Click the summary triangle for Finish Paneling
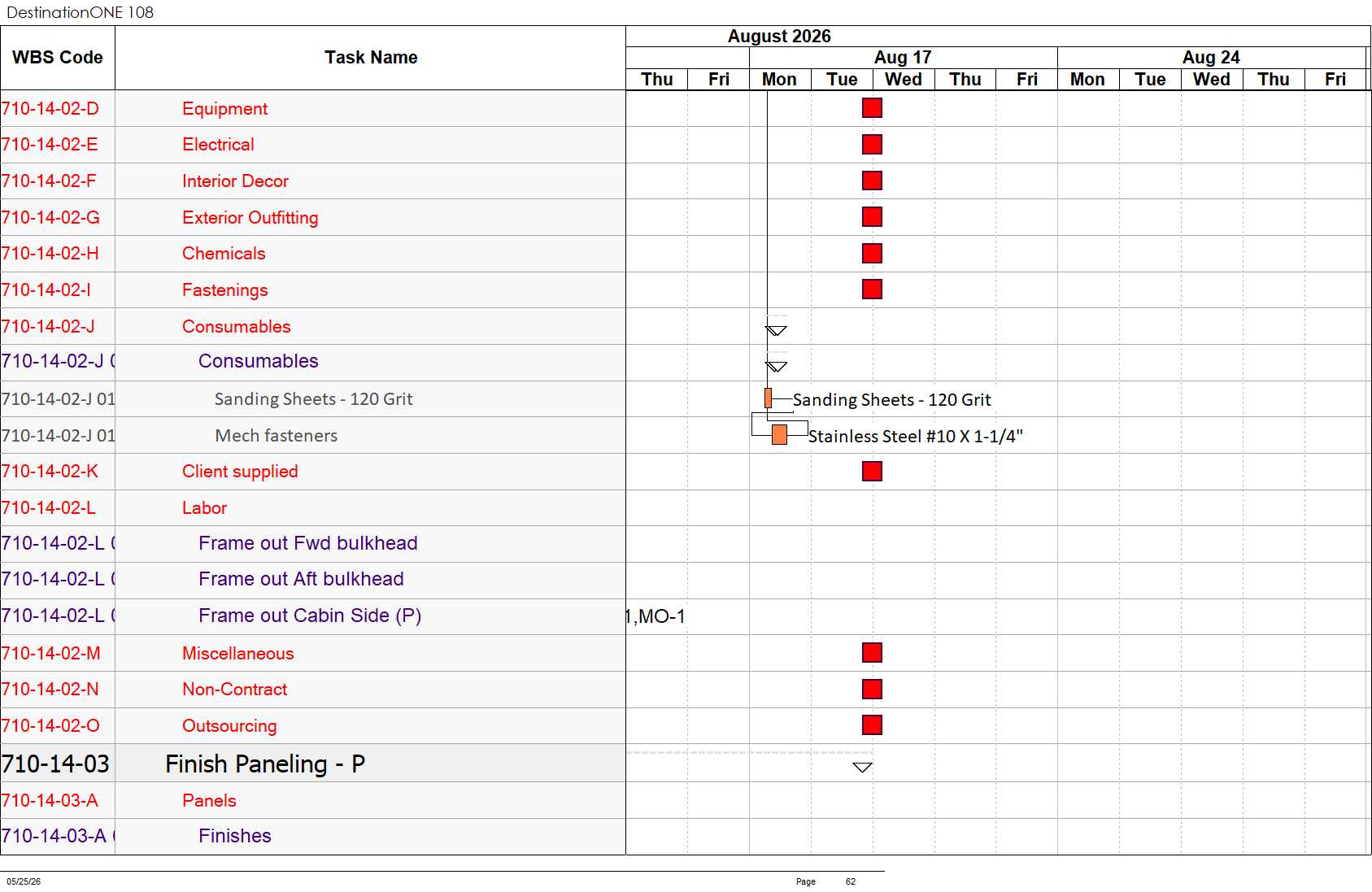 pyautogui.click(x=862, y=768)
